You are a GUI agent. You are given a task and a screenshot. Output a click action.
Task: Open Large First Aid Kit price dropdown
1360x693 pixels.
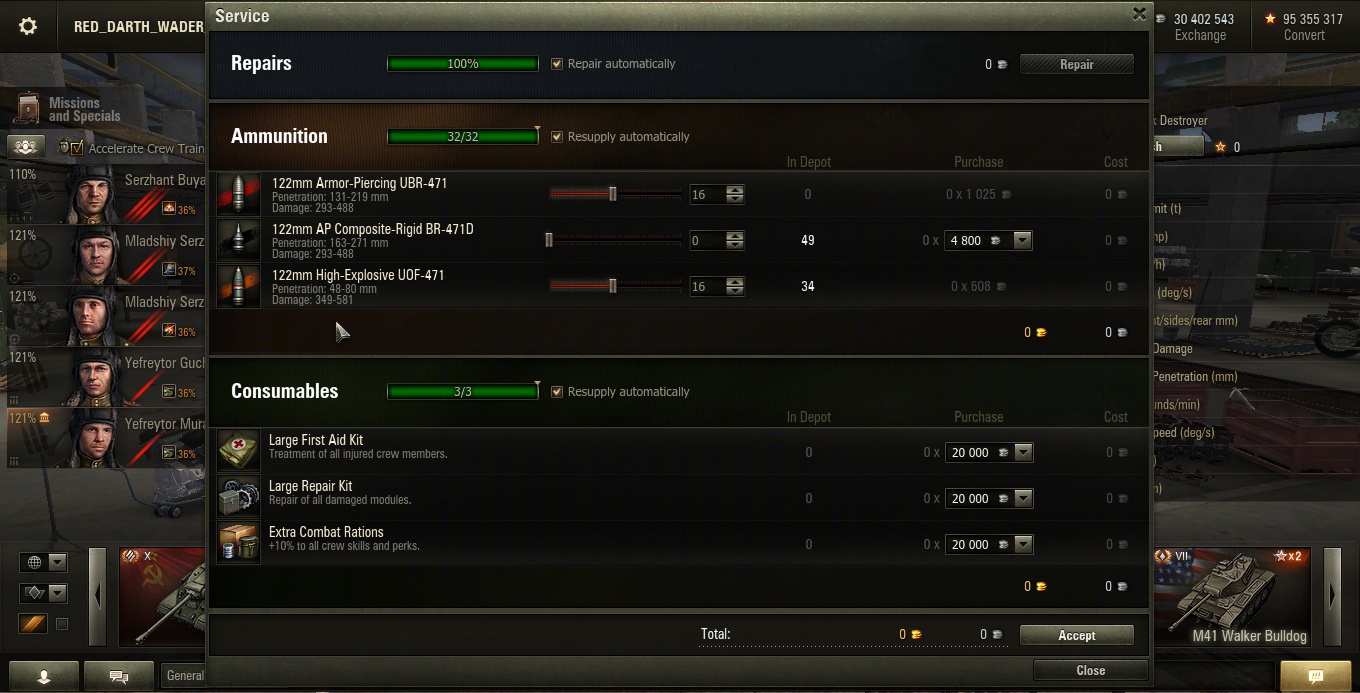point(1022,452)
